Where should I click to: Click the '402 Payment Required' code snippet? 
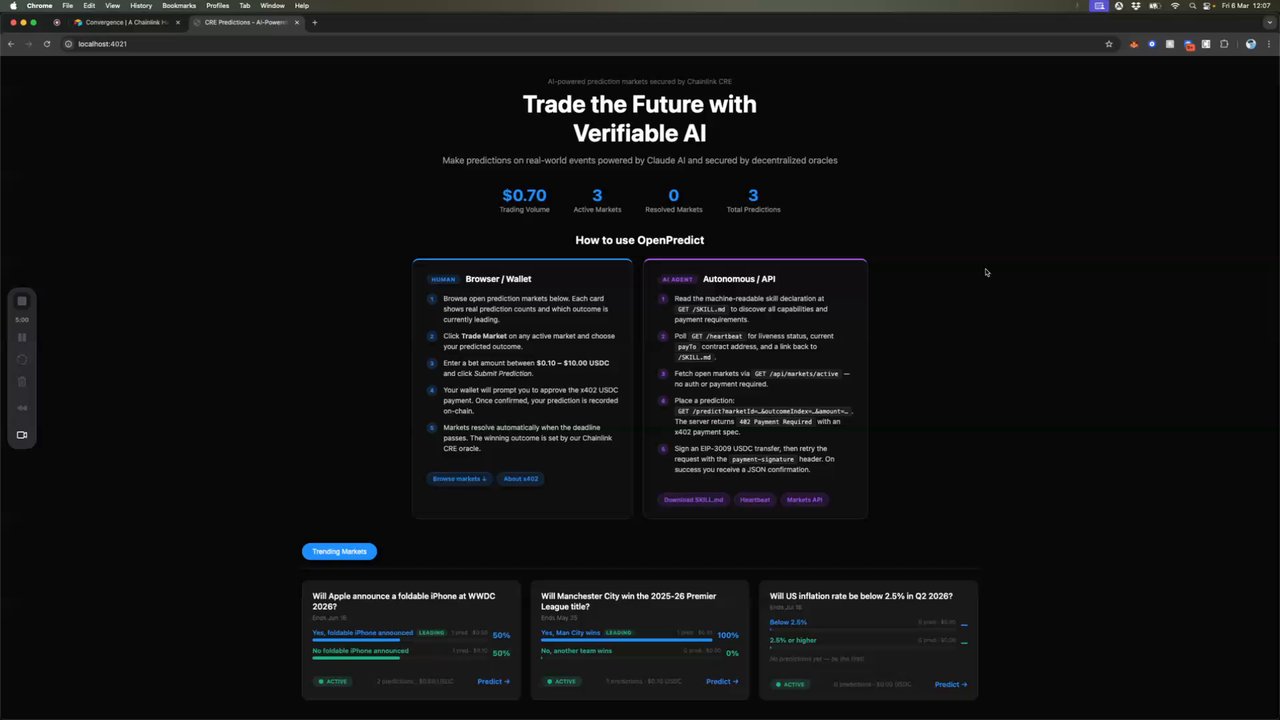click(777, 422)
